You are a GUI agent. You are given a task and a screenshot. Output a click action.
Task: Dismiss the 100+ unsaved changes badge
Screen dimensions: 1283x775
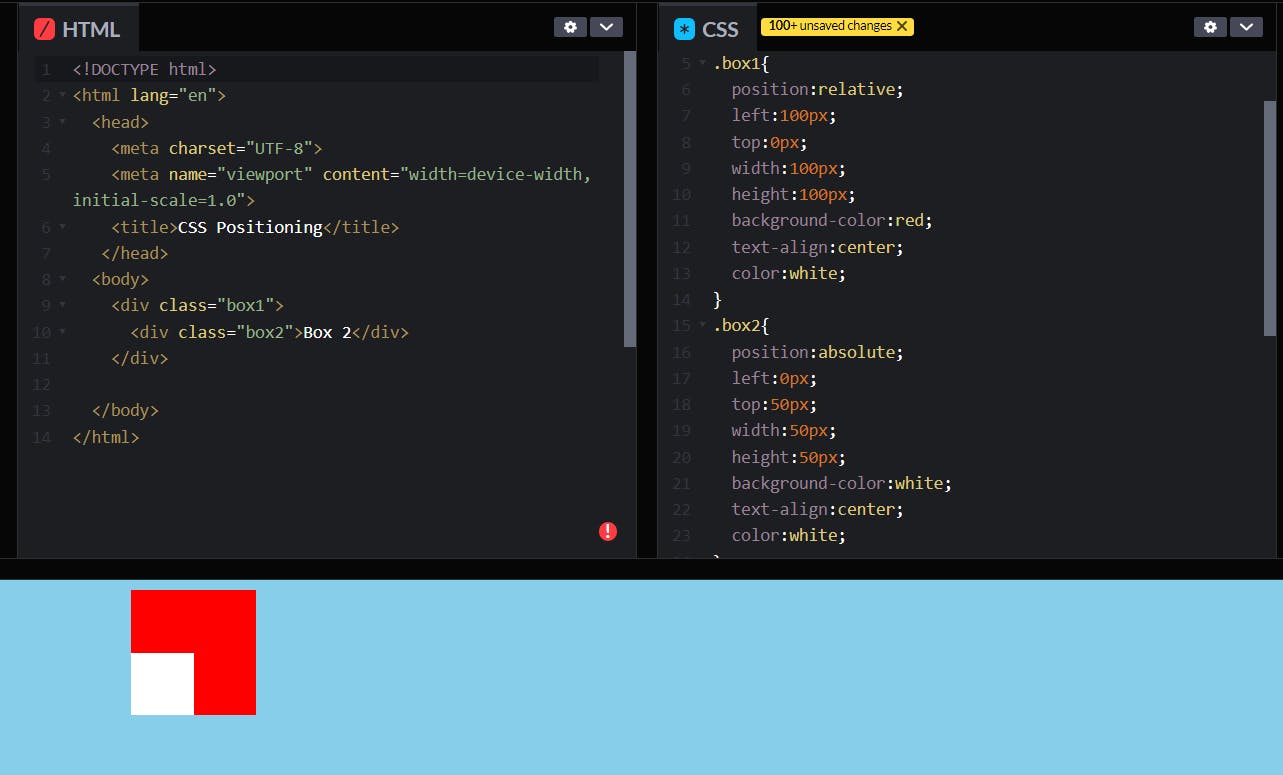pyautogui.click(x=902, y=26)
